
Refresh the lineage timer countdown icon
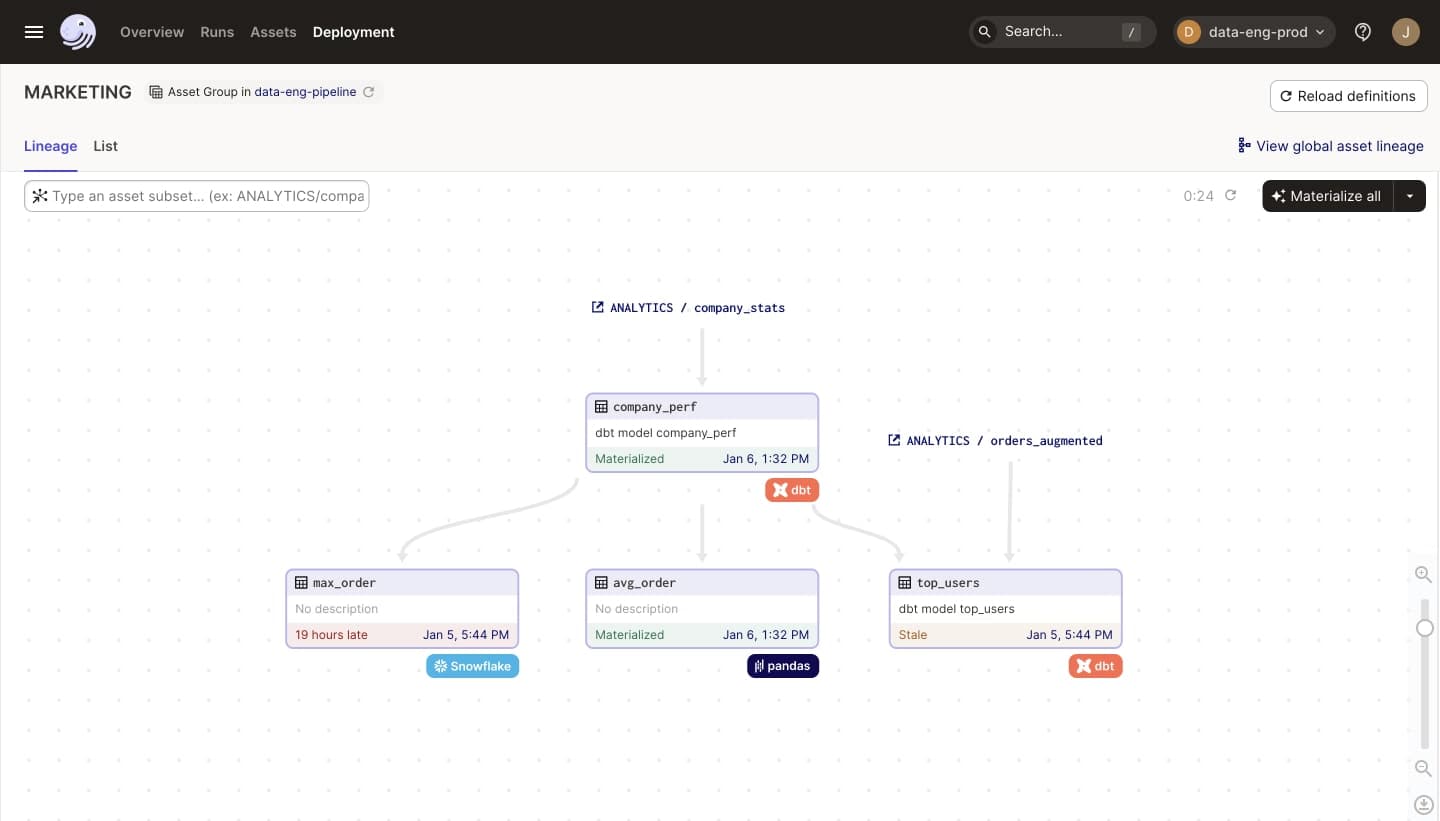tap(1231, 196)
